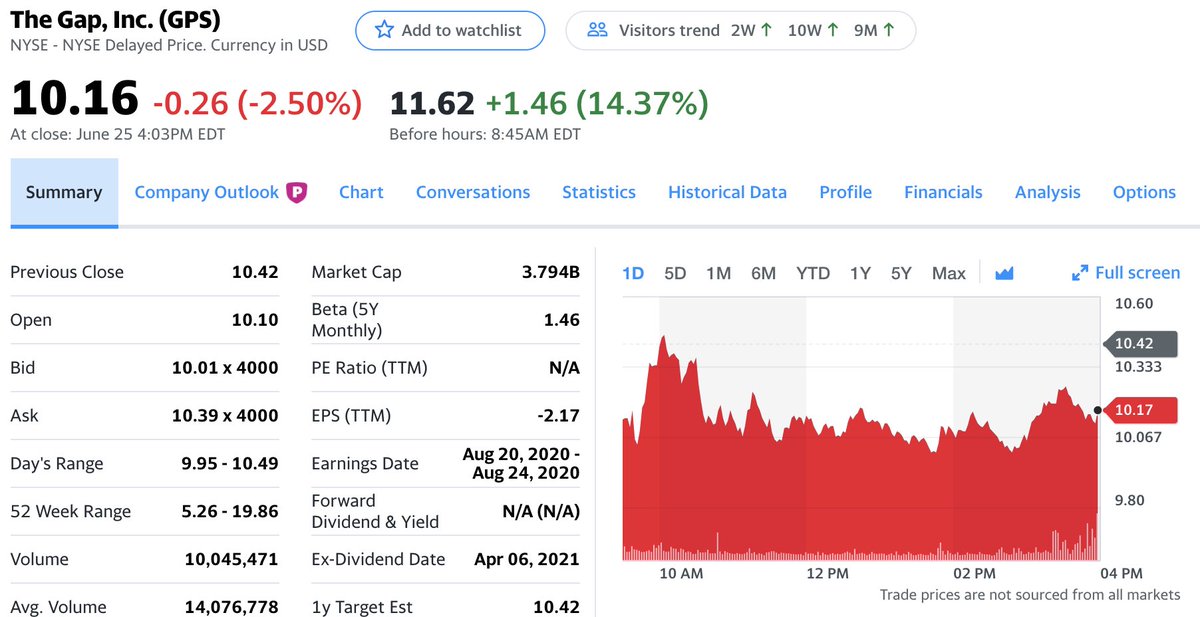The width and height of the screenshot is (1200, 617).
Task: Switch chart type with the mountain chart icon
Action: click(1004, 273)
